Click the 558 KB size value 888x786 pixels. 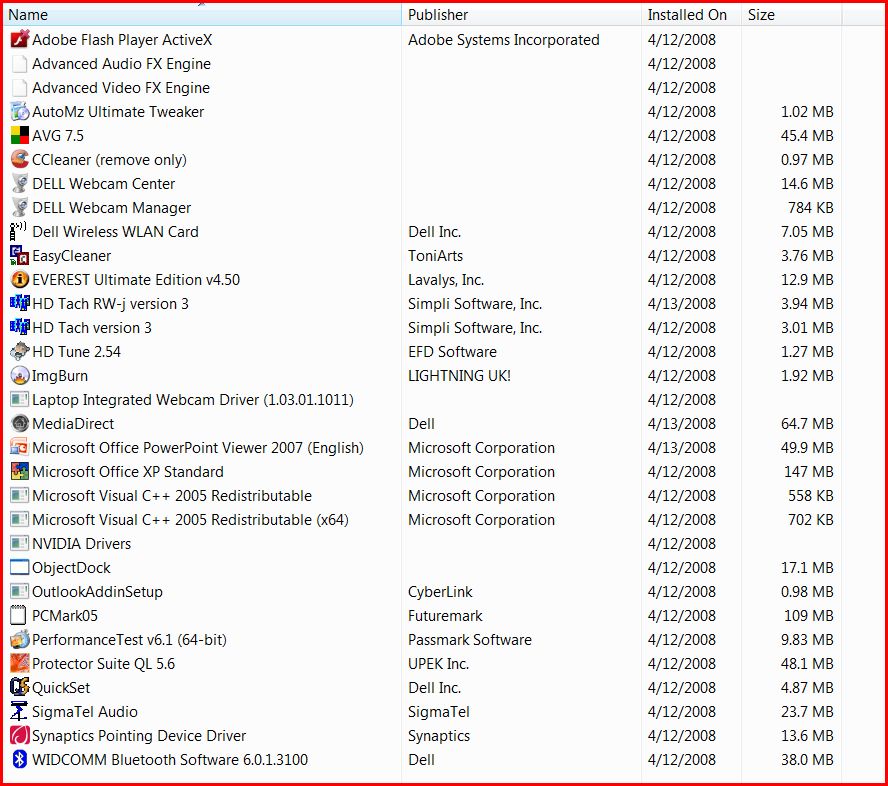pos(810,495)
